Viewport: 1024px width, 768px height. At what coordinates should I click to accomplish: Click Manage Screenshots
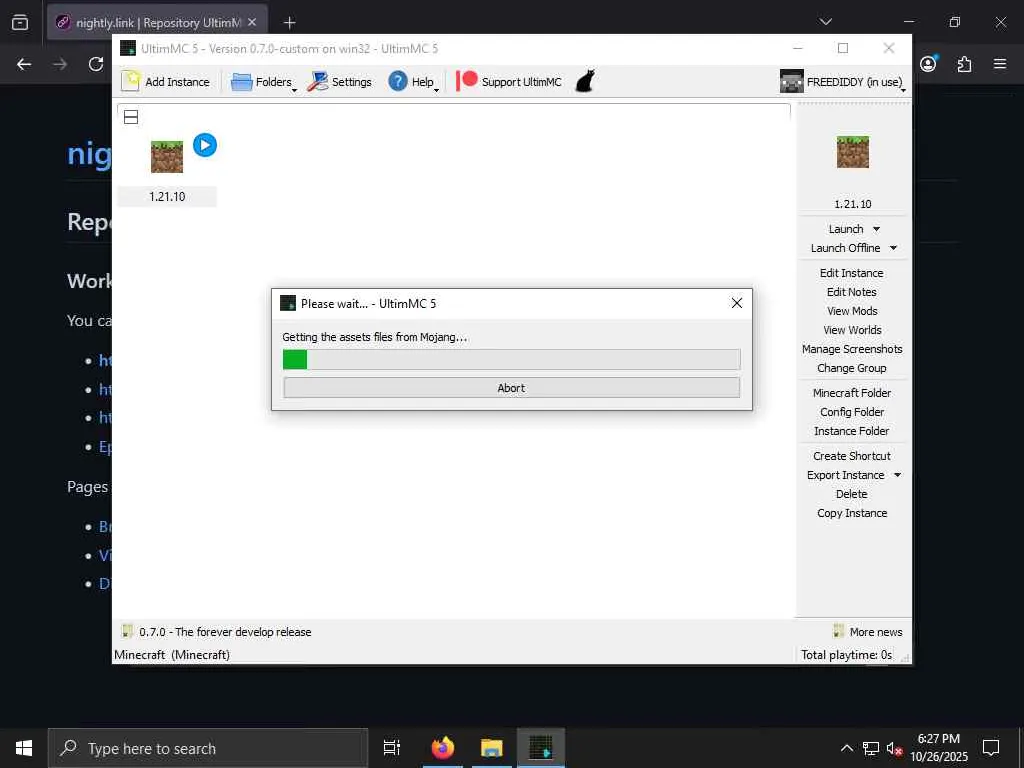click(852, 349)
